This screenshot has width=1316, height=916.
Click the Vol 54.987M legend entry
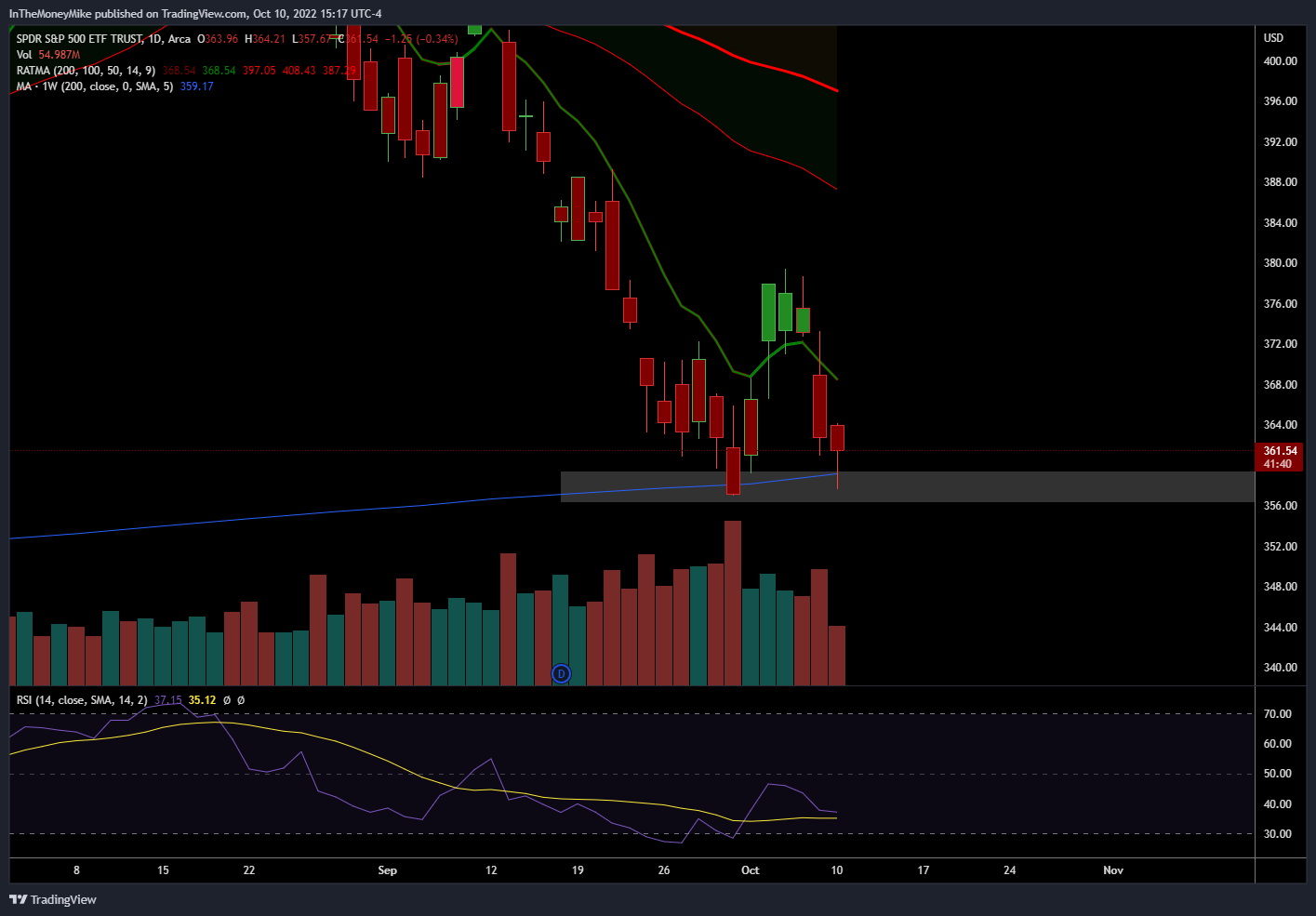point(48,55)
